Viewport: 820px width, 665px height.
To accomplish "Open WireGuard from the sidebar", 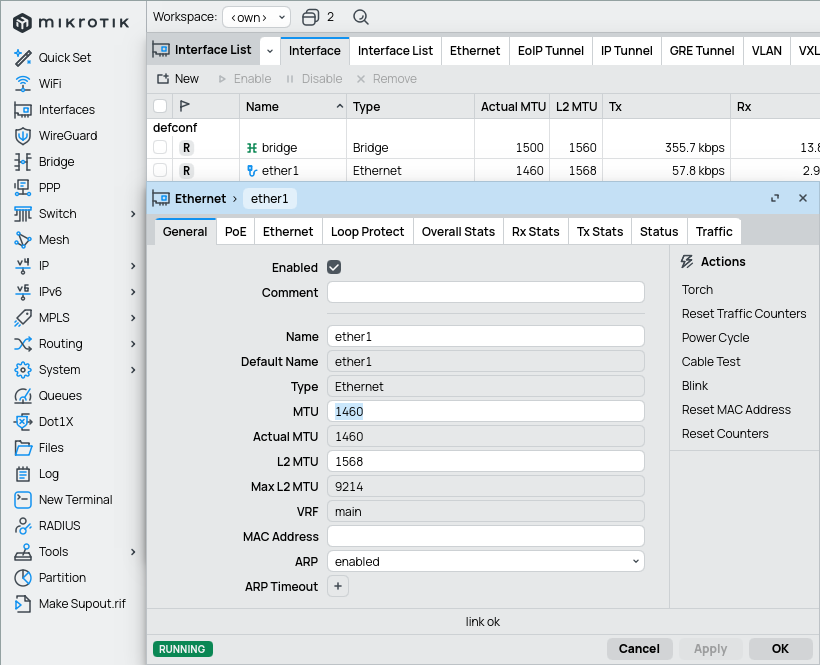I will pos(67,136).
